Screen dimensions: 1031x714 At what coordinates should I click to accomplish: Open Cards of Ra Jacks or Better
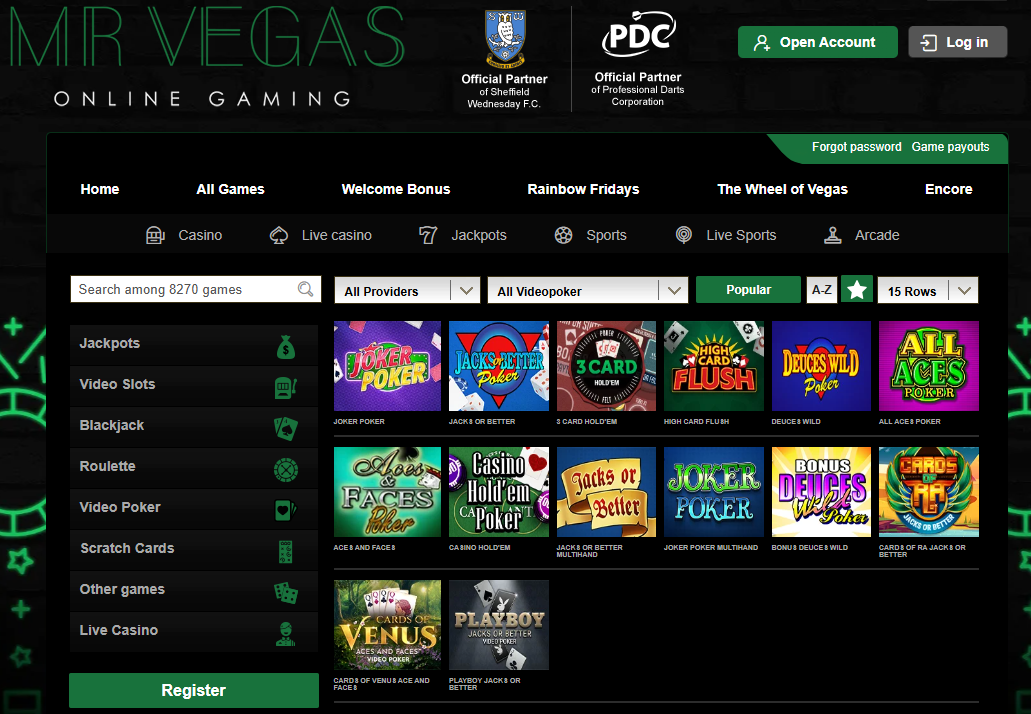[x=928, y=492]
